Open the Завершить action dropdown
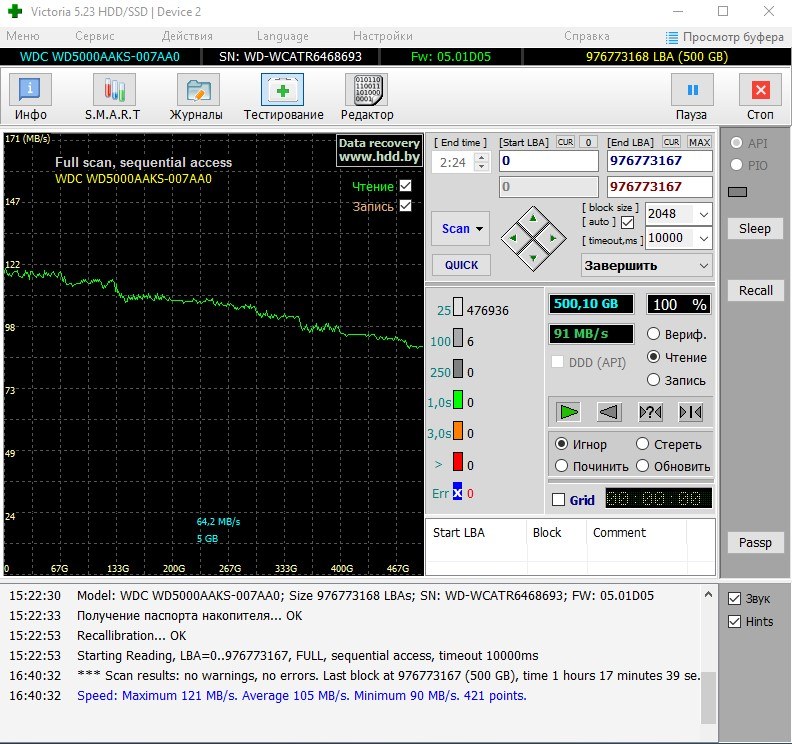792x744 pixels. tap(646, 265)
